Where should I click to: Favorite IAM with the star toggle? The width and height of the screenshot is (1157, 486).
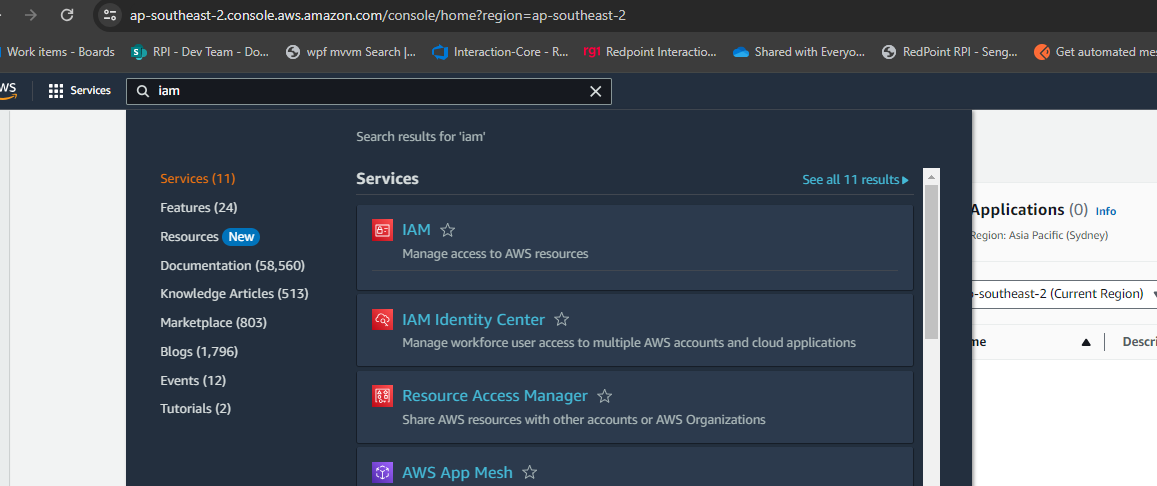[x=448, y=230]
